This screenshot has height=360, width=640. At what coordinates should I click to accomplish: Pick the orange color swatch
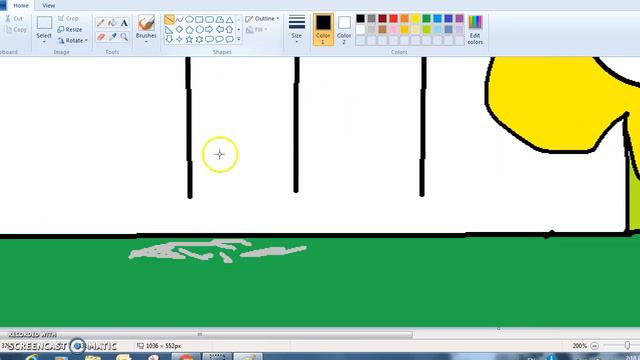(x=404, y=19)
